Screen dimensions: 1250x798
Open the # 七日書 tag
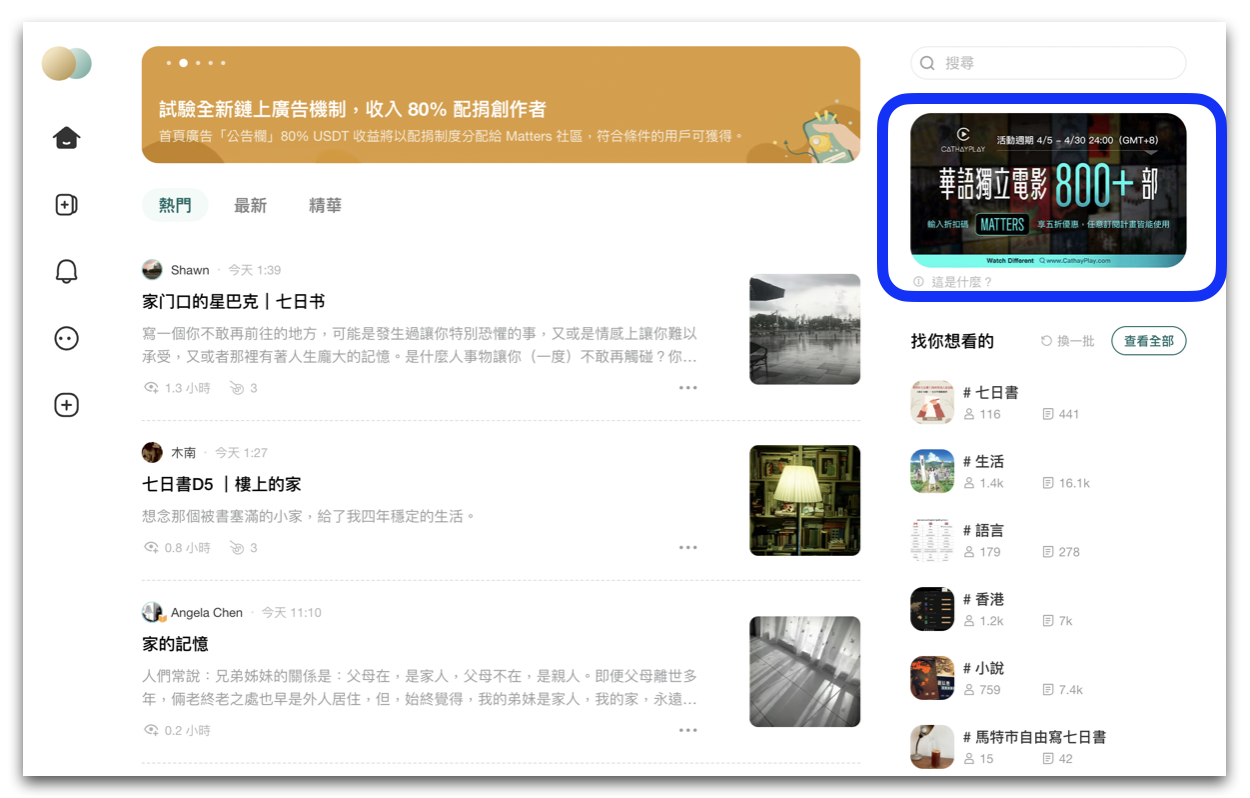click(990, 393)
